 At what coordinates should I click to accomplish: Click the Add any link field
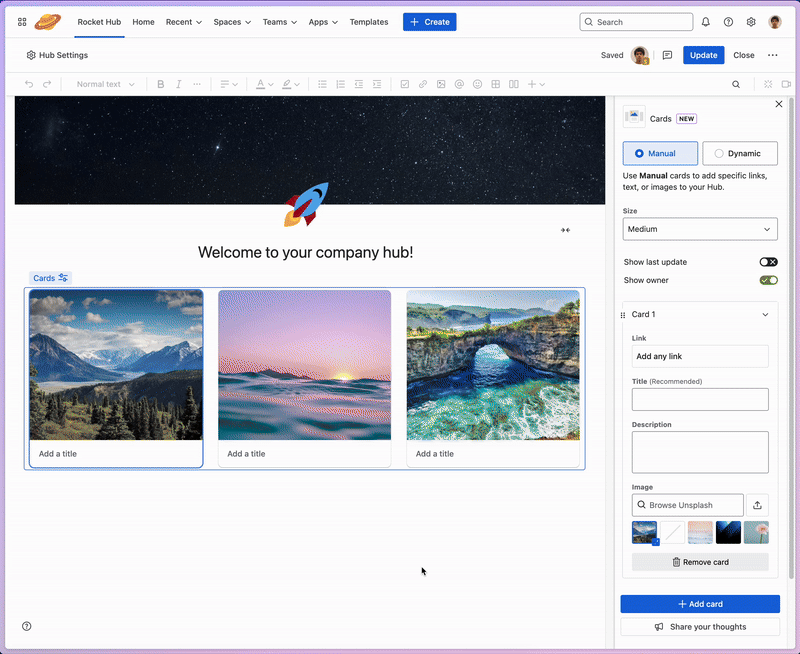pyautogui.click(x=700, y=357)
